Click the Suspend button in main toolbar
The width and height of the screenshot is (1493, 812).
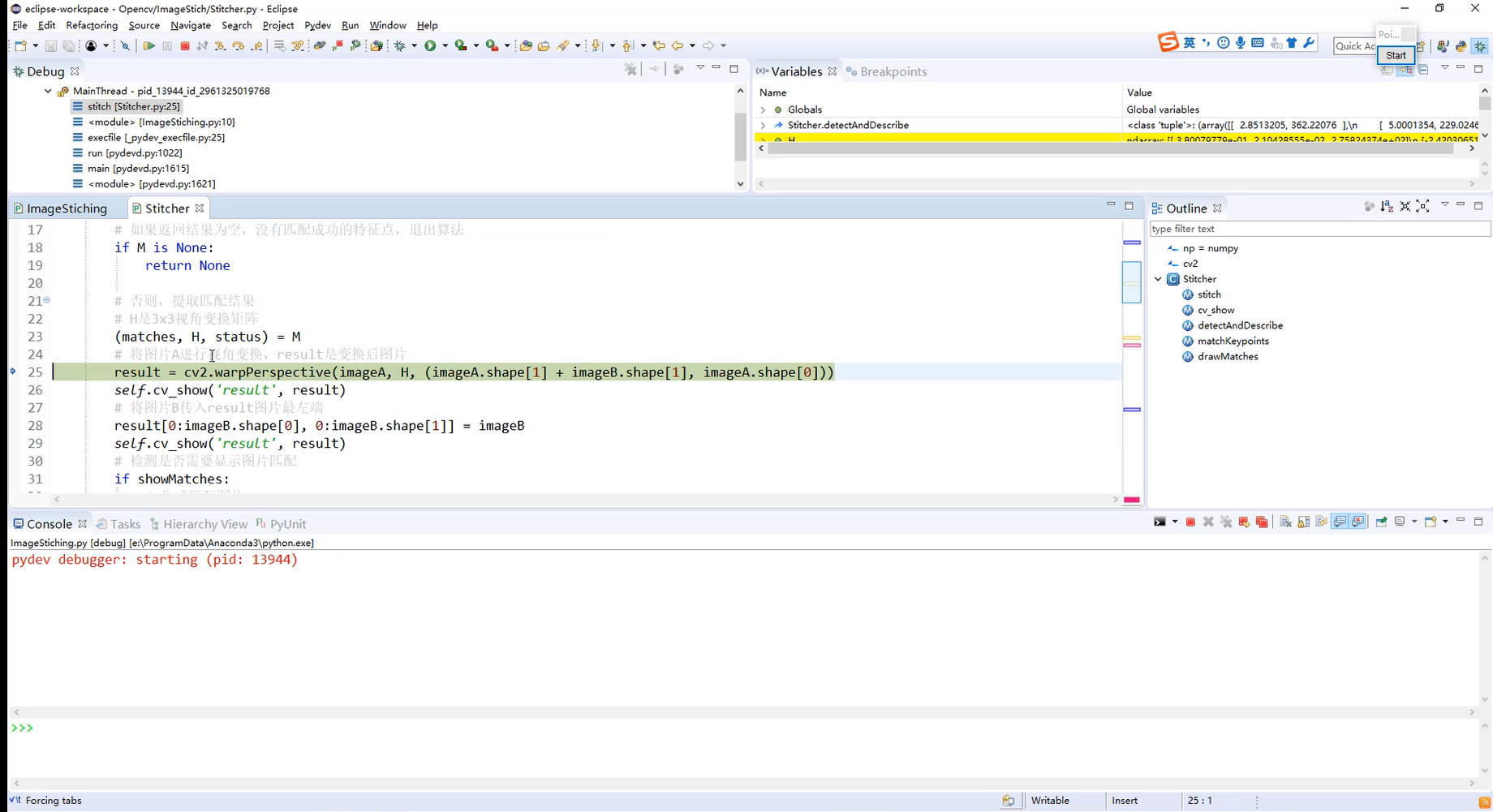[167, 46]
